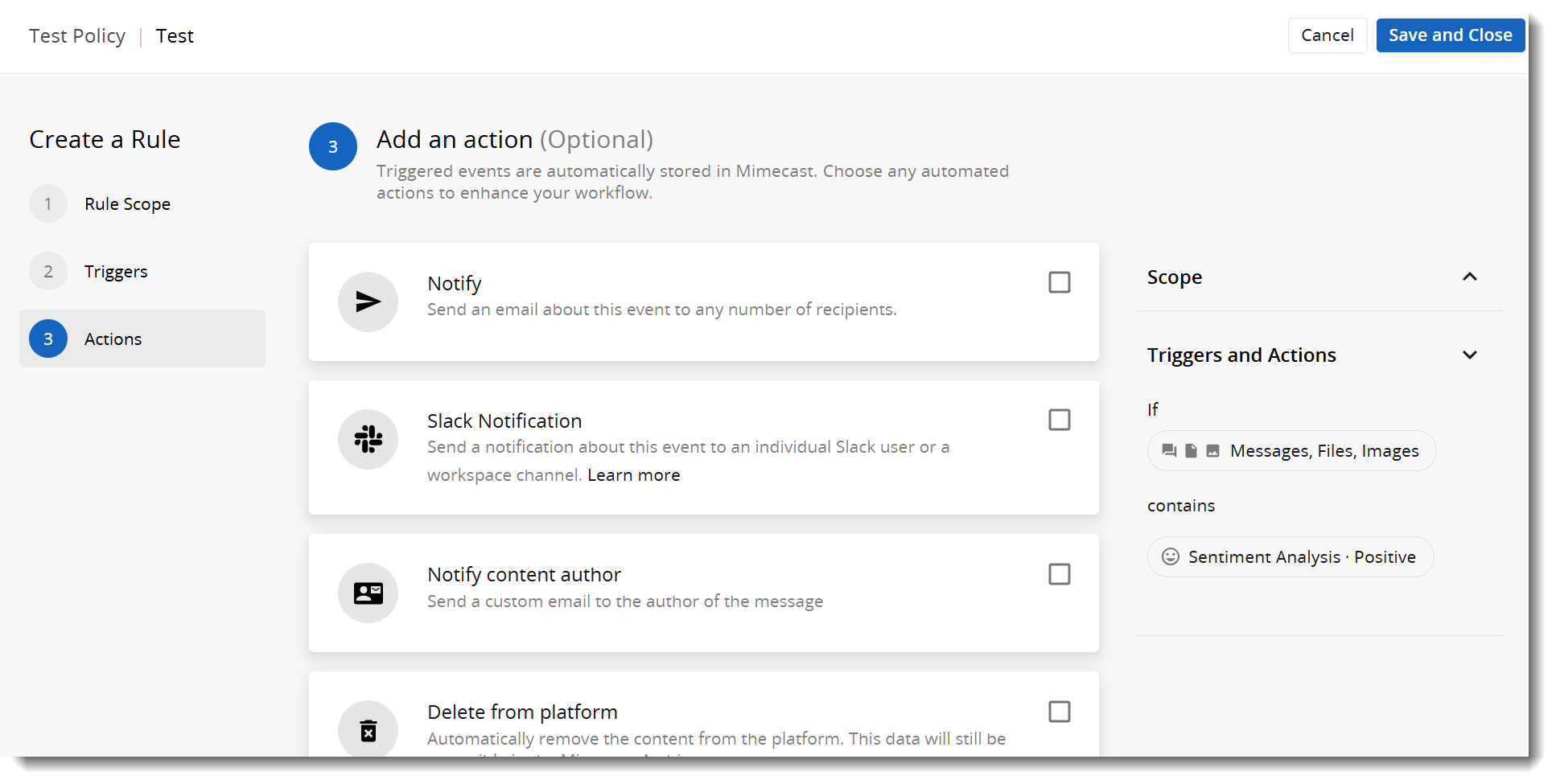Open the Slack Learn more link
Image resolution: width=1556 pixels, height=784 pixels.
tap(633, 475)
